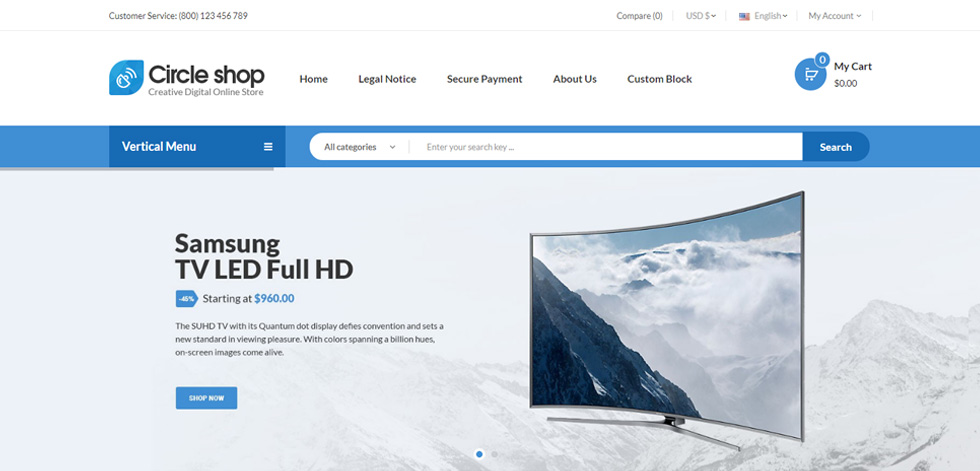Click the SUHD TV description paragraph
Screen dimensions: 980x471
(x=309, y=339)
